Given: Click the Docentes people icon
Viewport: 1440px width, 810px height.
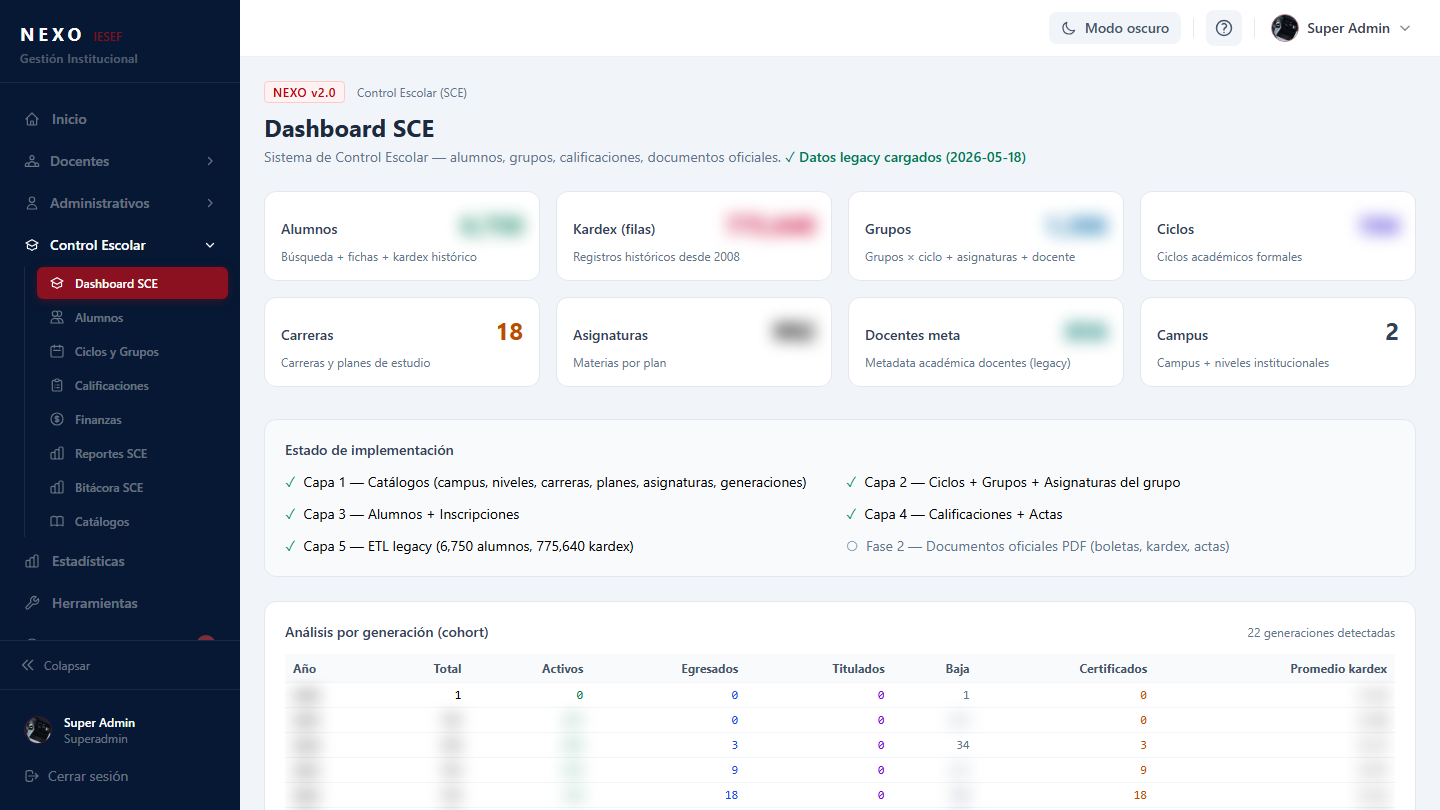Looking at the screenshot, I should click(x=32, y=161).
